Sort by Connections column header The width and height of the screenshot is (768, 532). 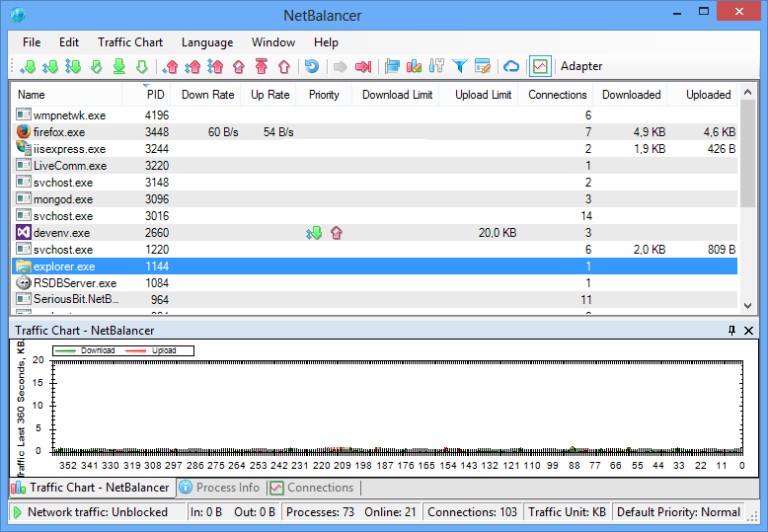coord(556,95)
